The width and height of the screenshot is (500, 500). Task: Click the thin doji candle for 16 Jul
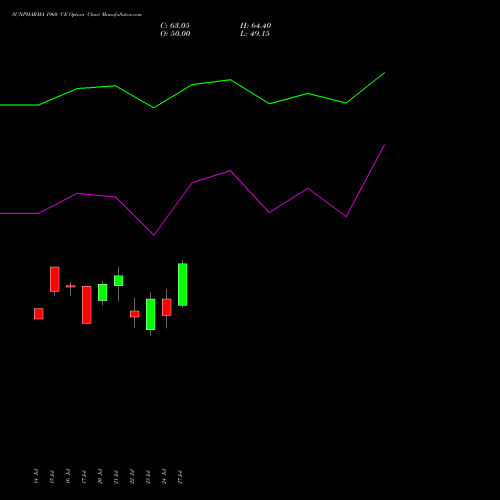tap(71, 286)
